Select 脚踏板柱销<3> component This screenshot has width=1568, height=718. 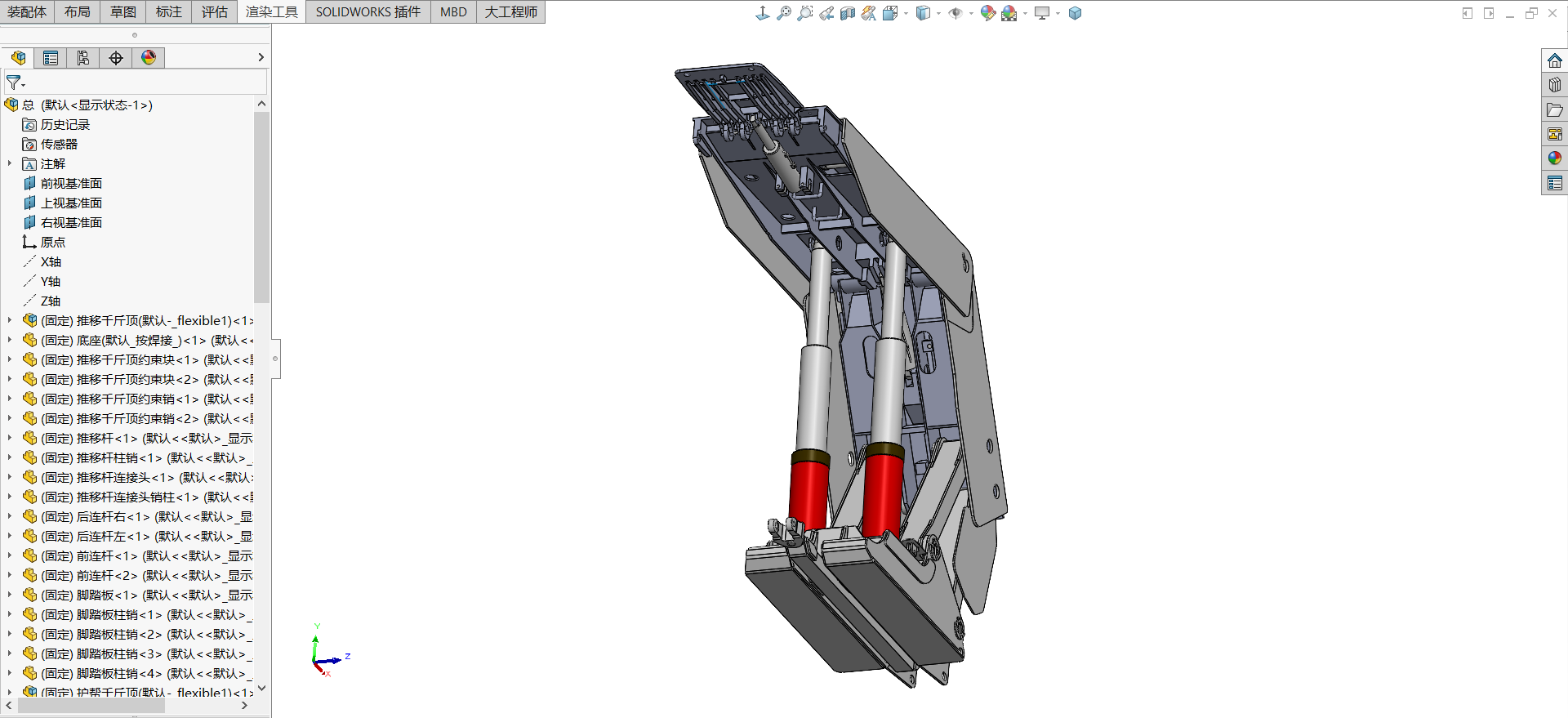click(x=137, y=653)
